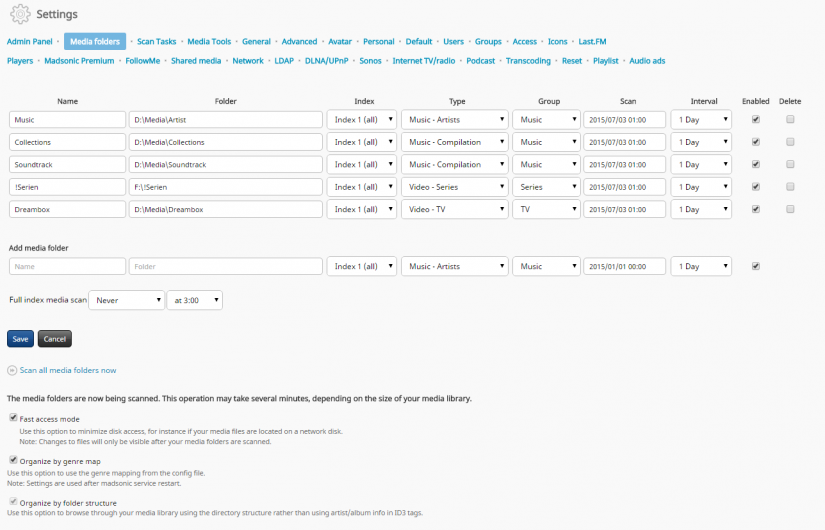Open Type dropdown for Collections folder
Viewport: 825px width, 530px height.
point(454,142)
